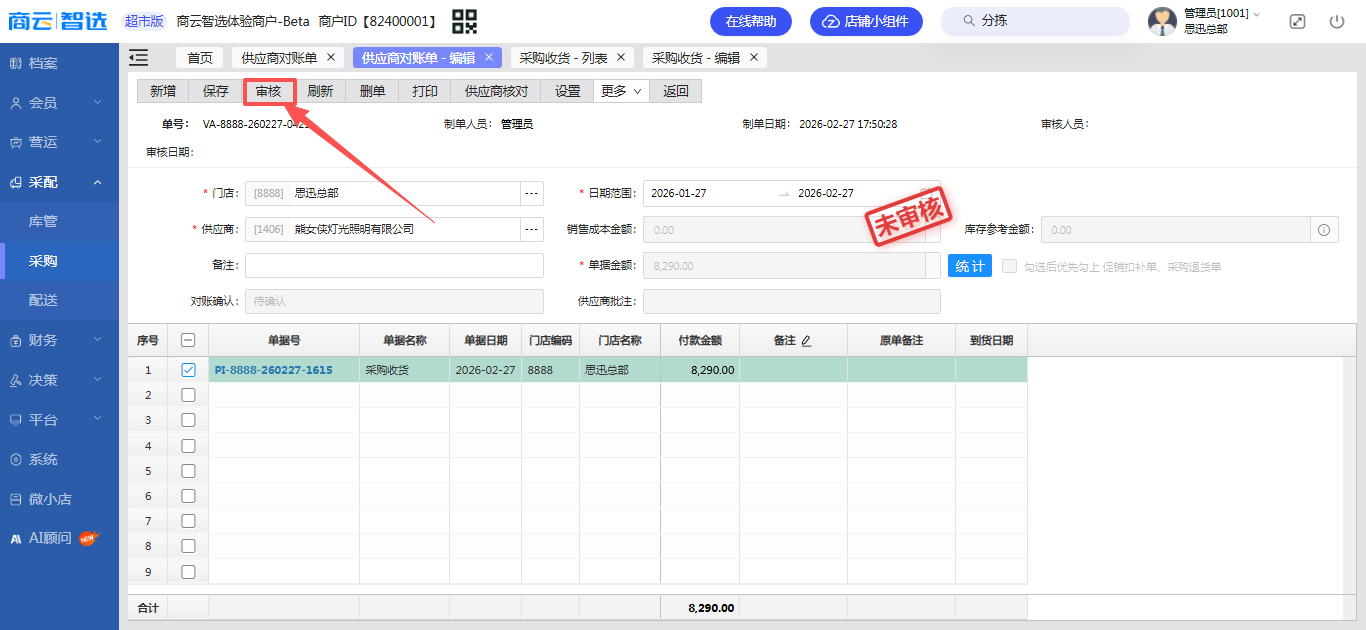The width and height of the screenshot is (1366, 630).
Task: Click the blue 统计 button
Action: pos(969,266)
